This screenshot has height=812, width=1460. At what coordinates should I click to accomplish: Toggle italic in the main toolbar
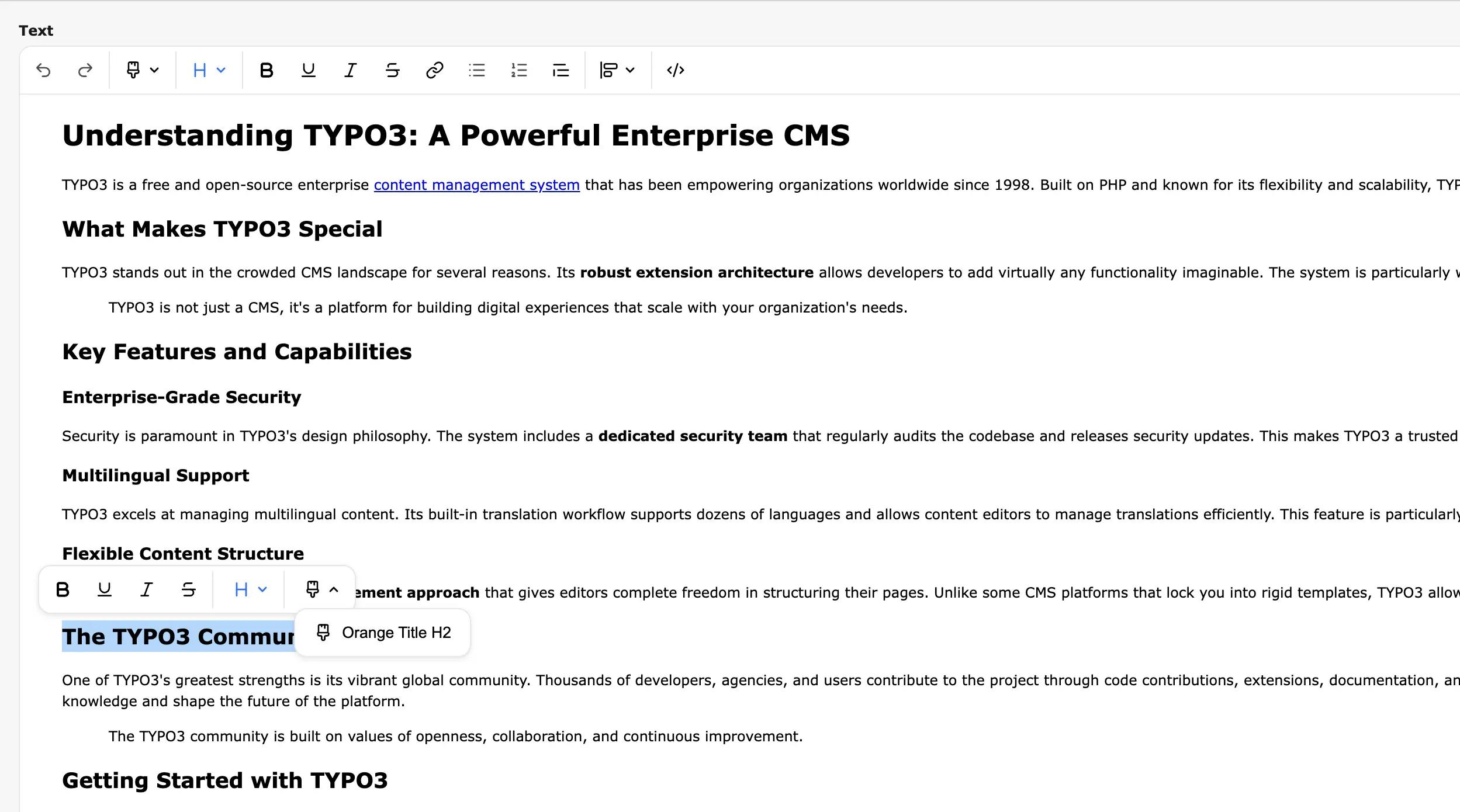pyautogui.click(x=350, y=70)
